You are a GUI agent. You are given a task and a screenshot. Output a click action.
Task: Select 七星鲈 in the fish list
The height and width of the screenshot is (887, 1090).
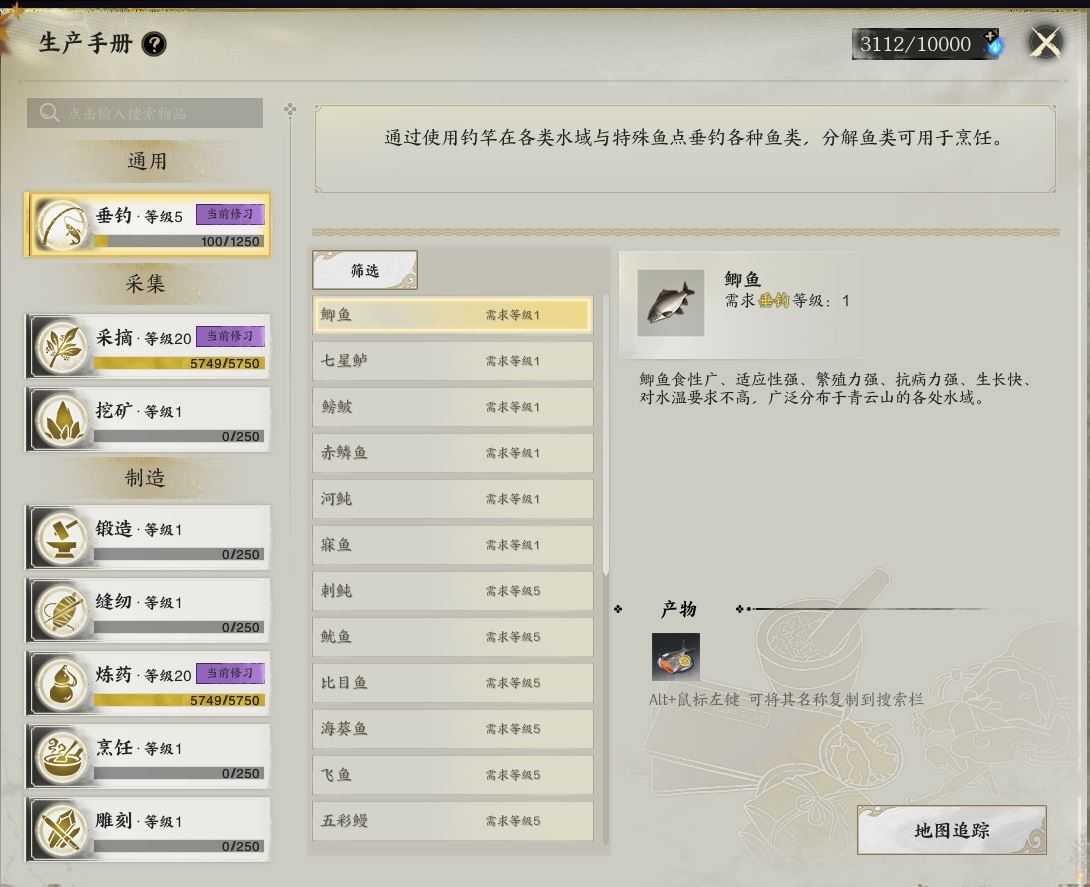[x=453, y=361]
